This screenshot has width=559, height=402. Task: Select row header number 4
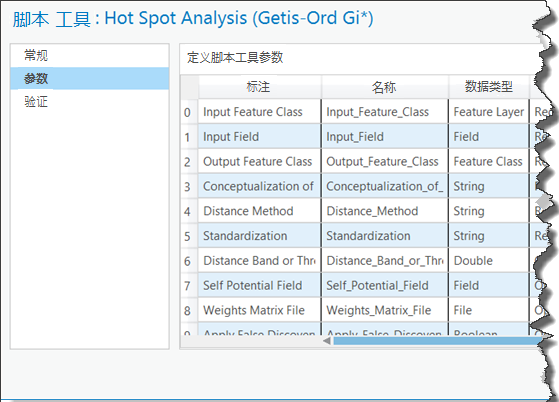(189, 211)
